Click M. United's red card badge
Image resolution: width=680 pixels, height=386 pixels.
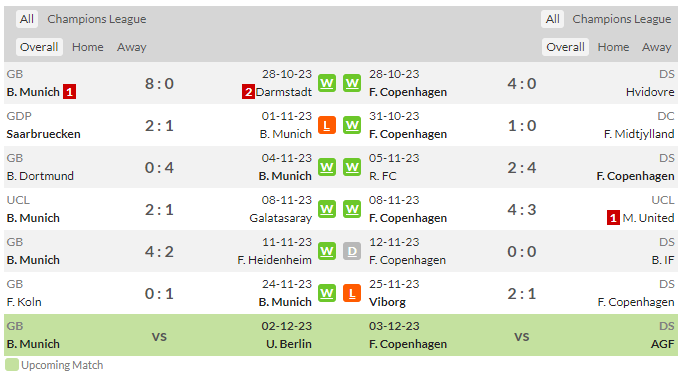coord(613,218)
